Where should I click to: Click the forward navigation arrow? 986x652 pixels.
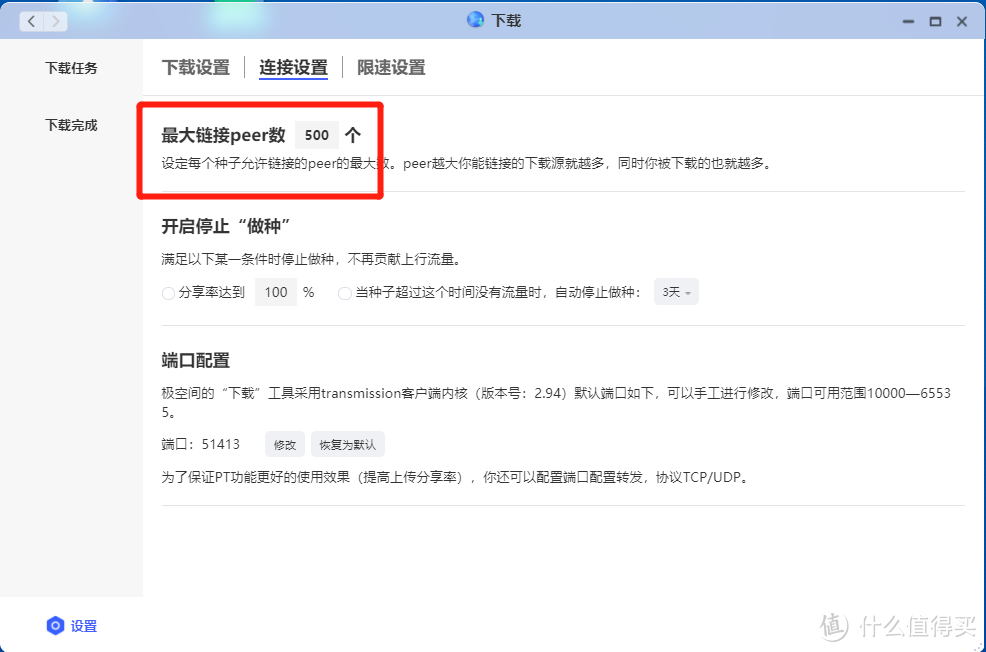[x=56, y=21]
